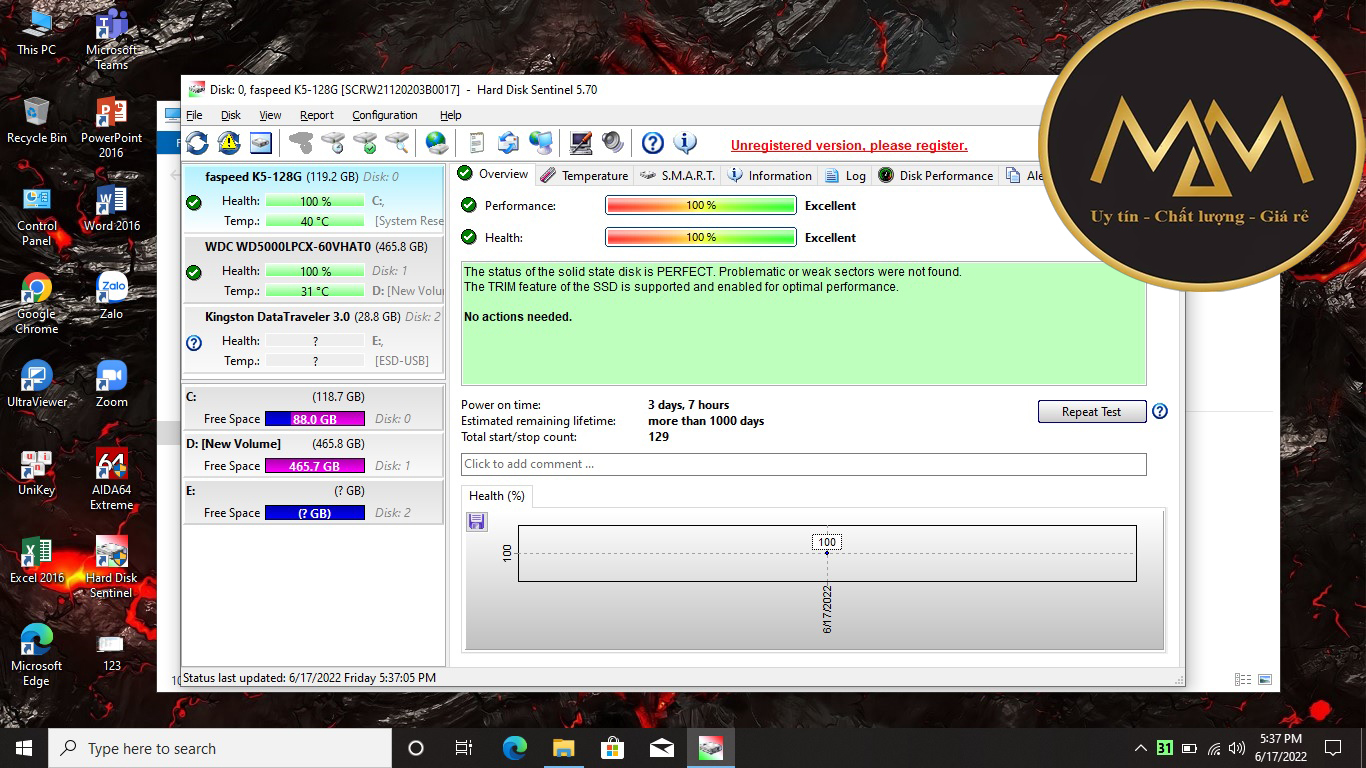This screenshot has width=1366, height=768.
Task: Click the 'Status last updated' status bar text
Action: pos(310,678)
